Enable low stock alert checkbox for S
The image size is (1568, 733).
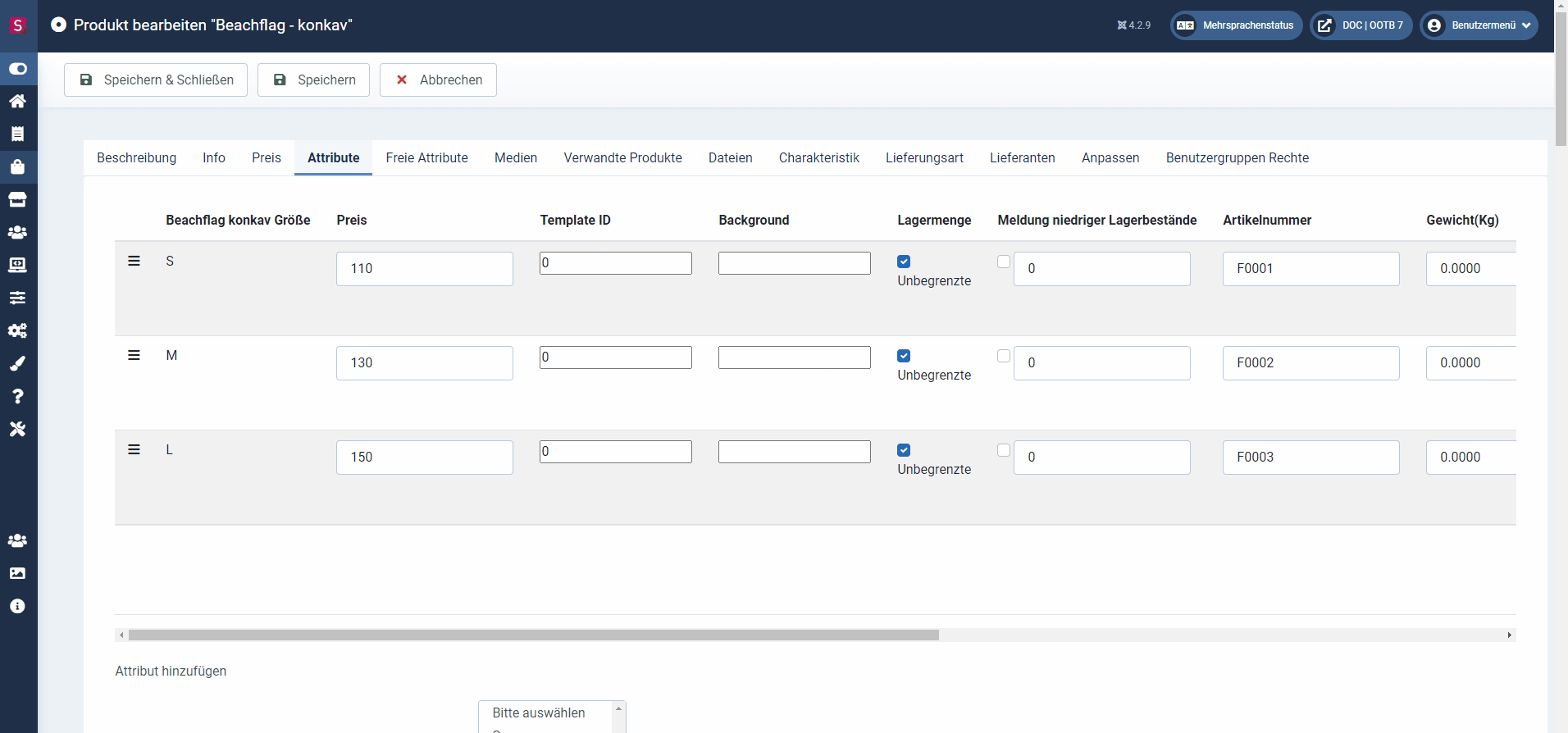1004,262
